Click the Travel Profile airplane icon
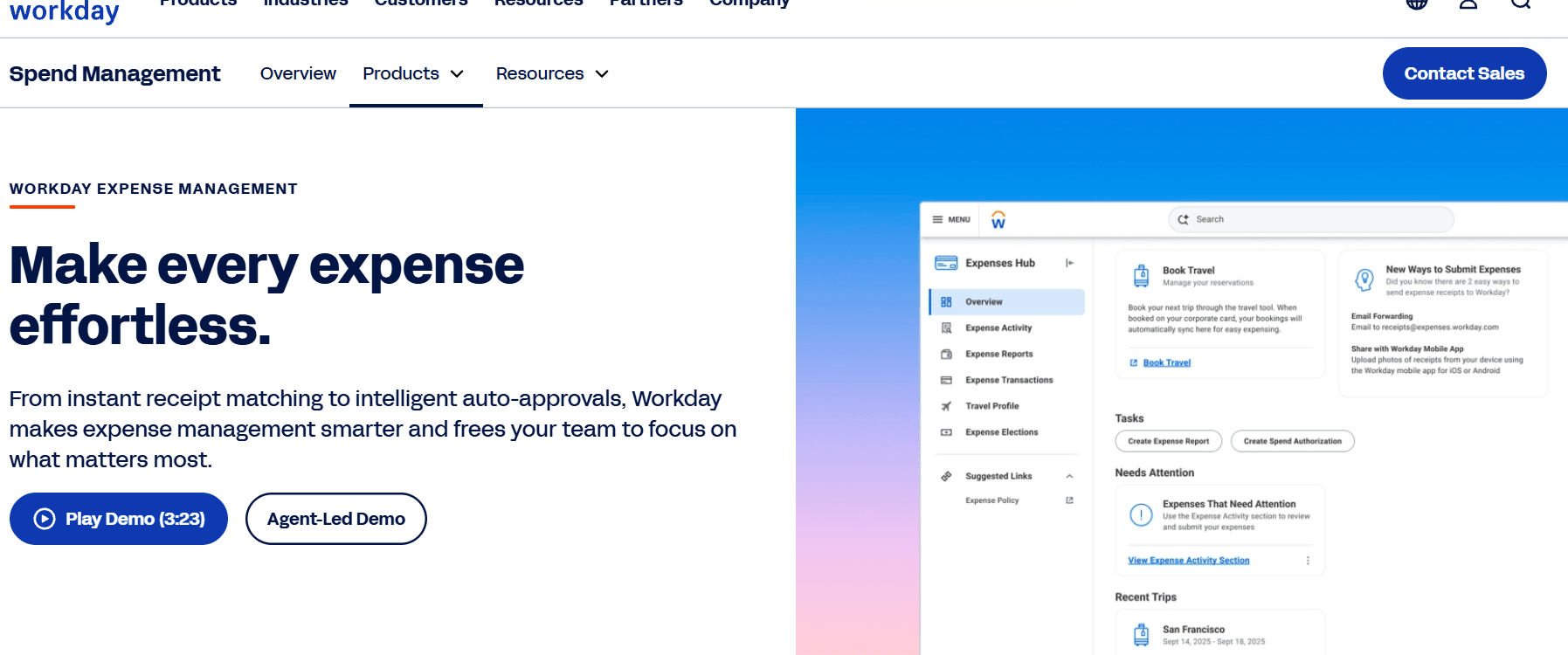Viewport: 1568px width, 655px height. click(946, 406)
